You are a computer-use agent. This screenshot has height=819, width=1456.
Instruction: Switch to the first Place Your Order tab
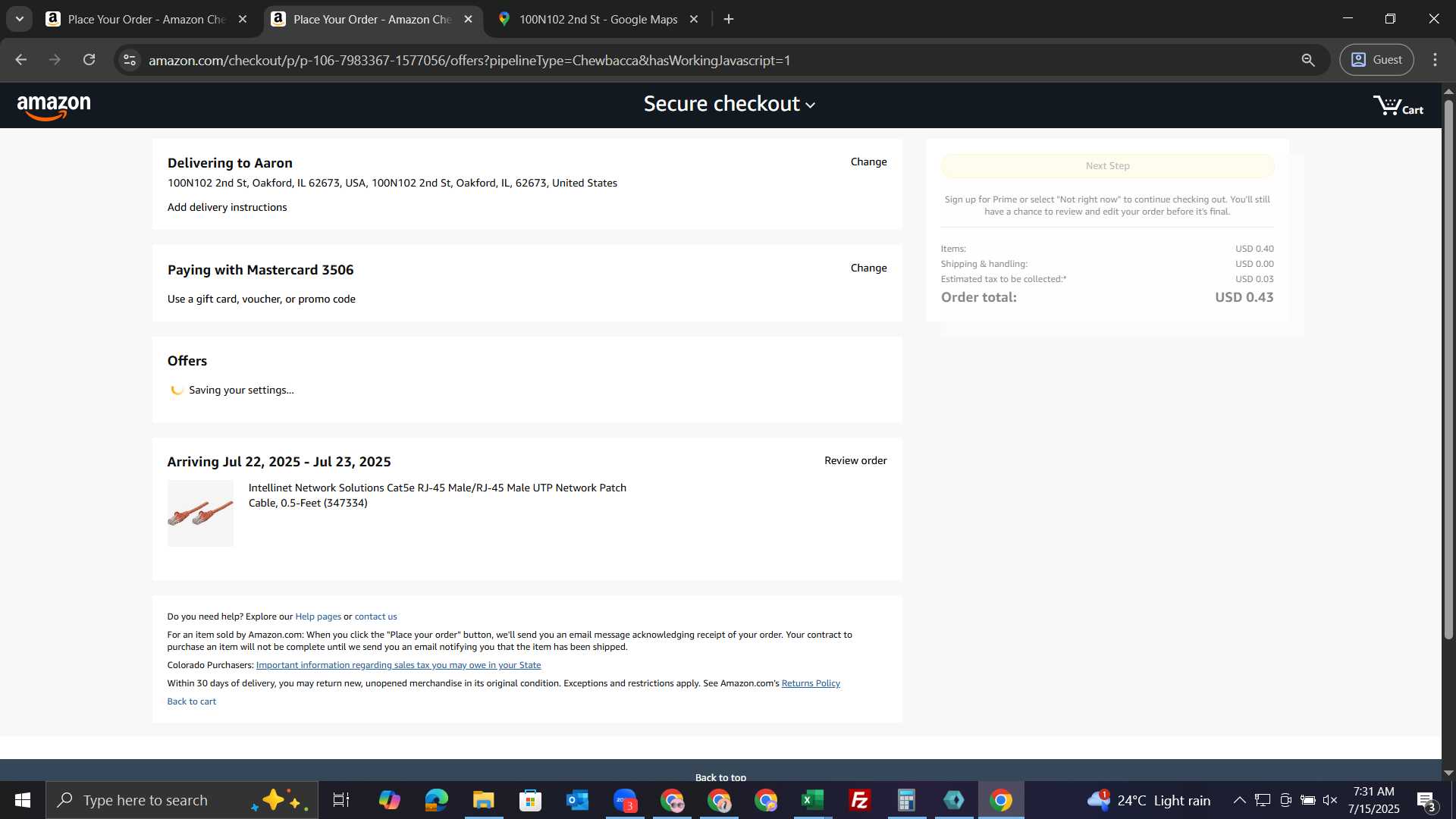pyautogui.click(x=147, y=20)
